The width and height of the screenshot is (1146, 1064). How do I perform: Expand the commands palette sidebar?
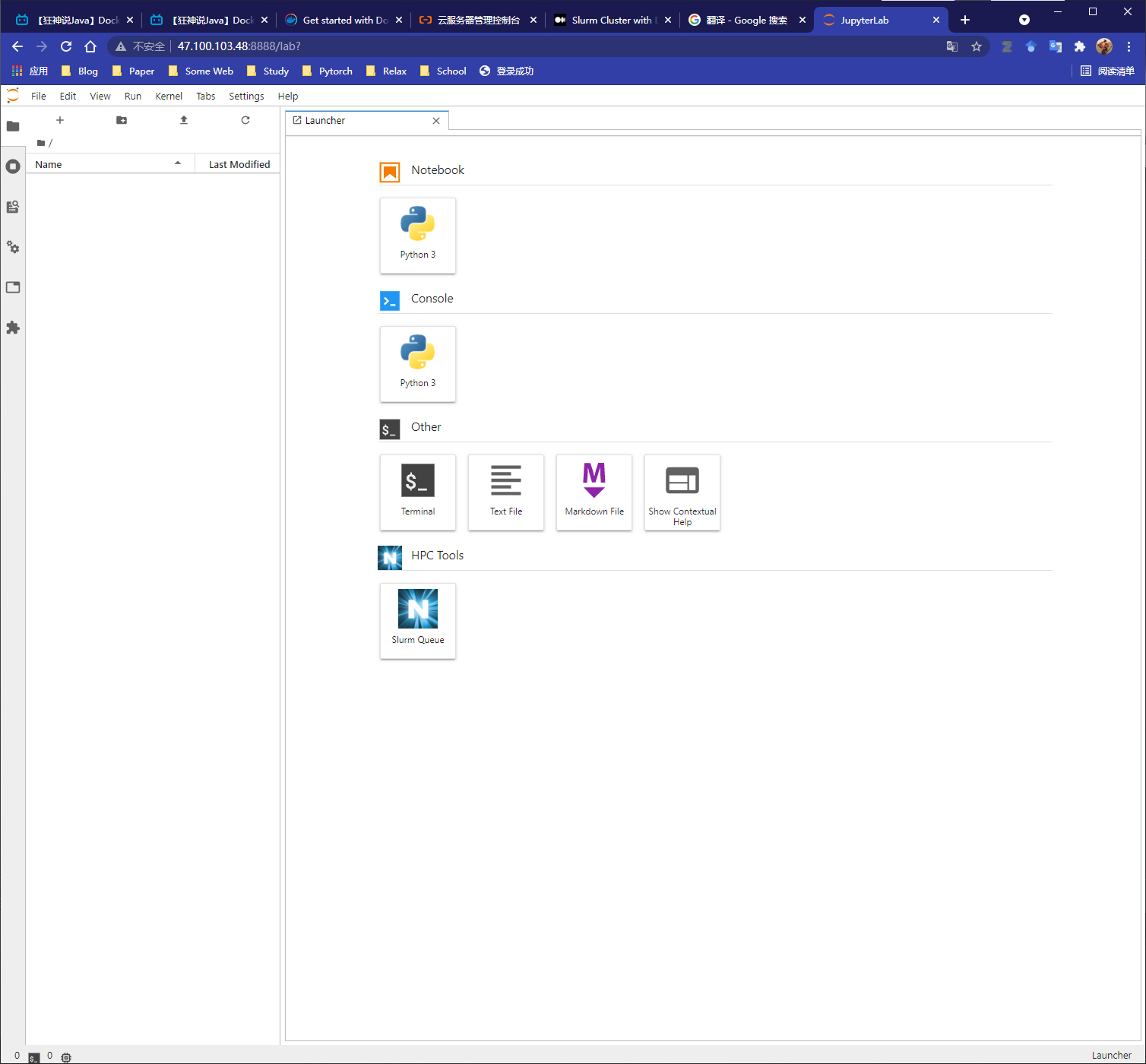[x=13, y=207]
